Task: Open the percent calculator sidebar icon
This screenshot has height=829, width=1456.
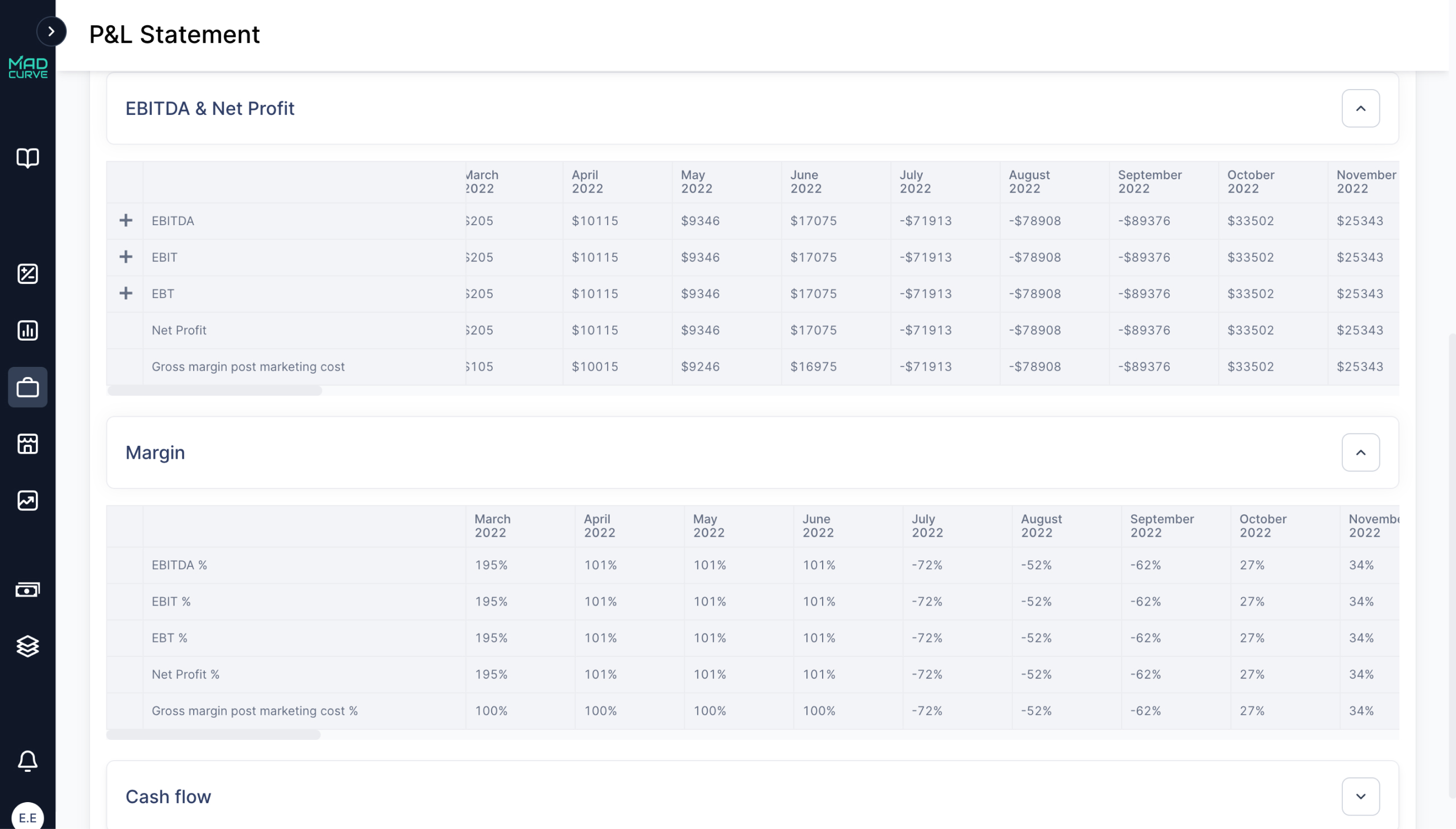Action: (x=27, y=274)
